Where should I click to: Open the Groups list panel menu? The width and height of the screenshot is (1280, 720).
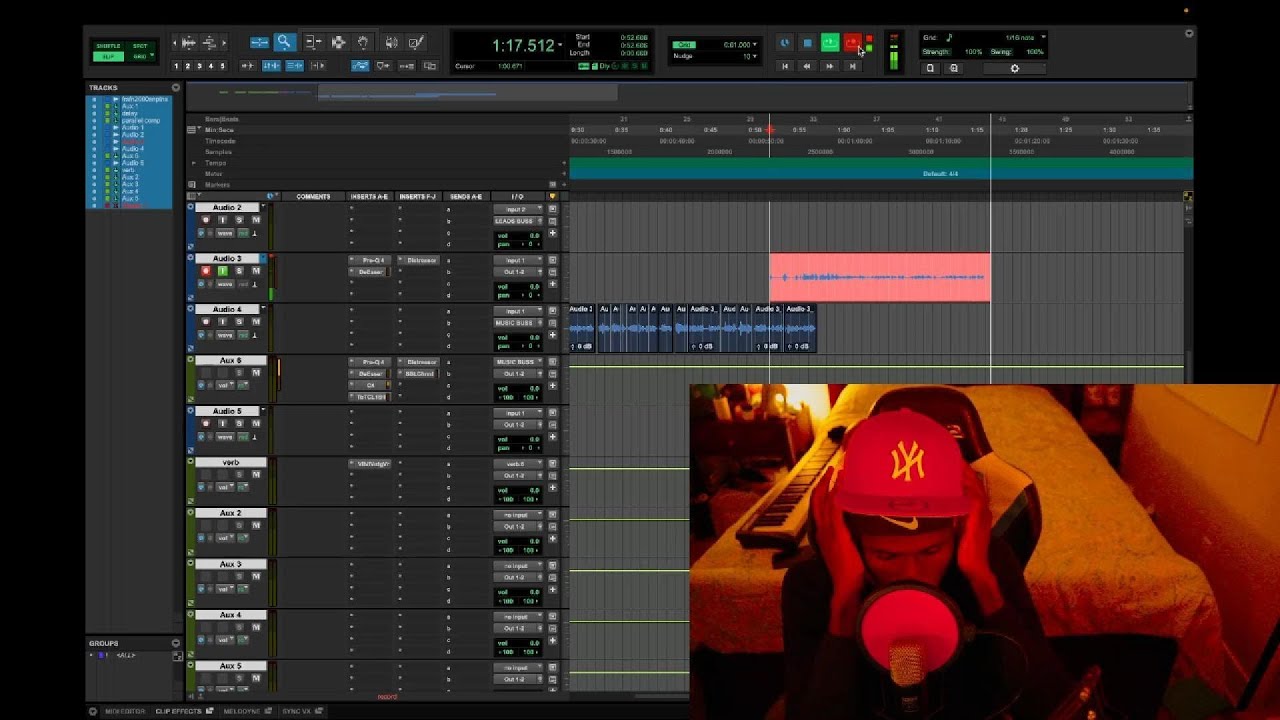click(x=176, y=643)
